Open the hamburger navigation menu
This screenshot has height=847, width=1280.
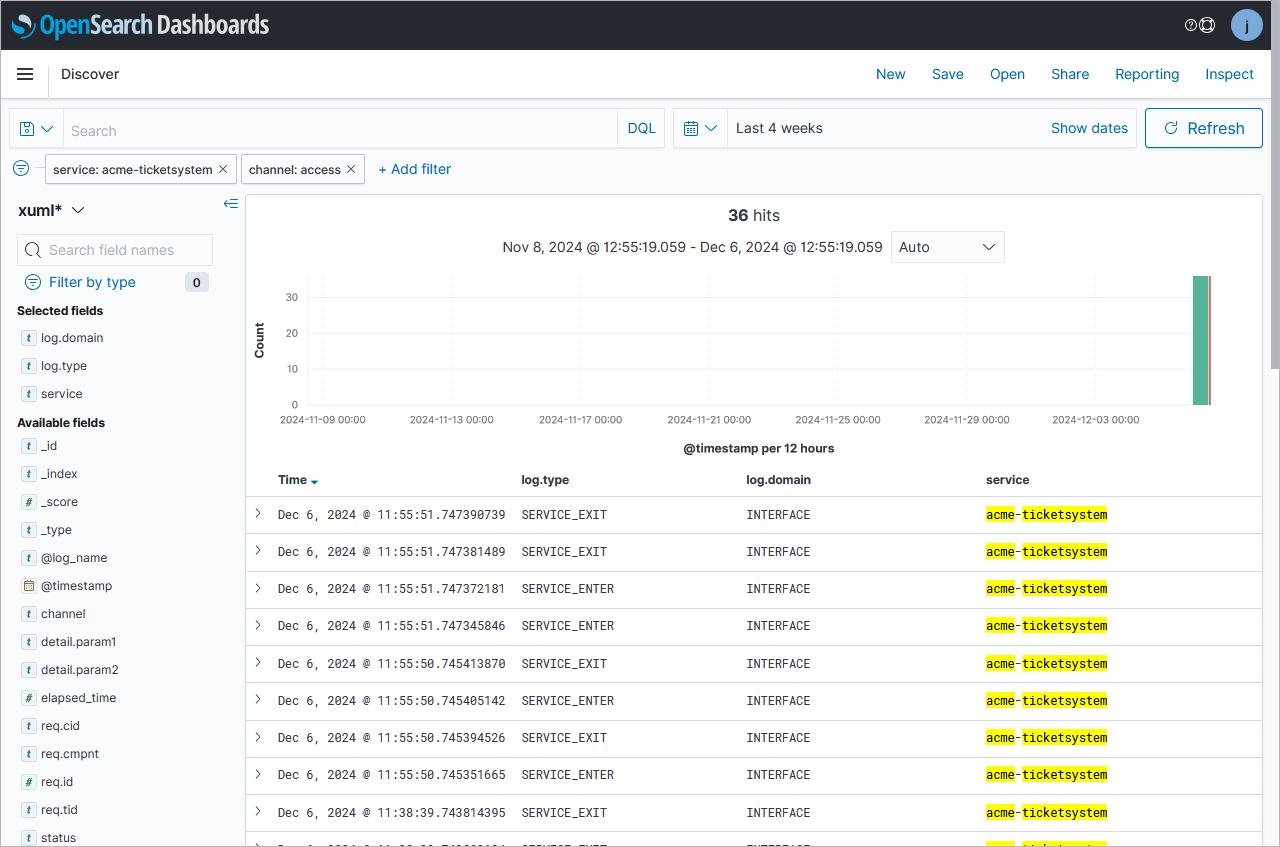(25, 74)
